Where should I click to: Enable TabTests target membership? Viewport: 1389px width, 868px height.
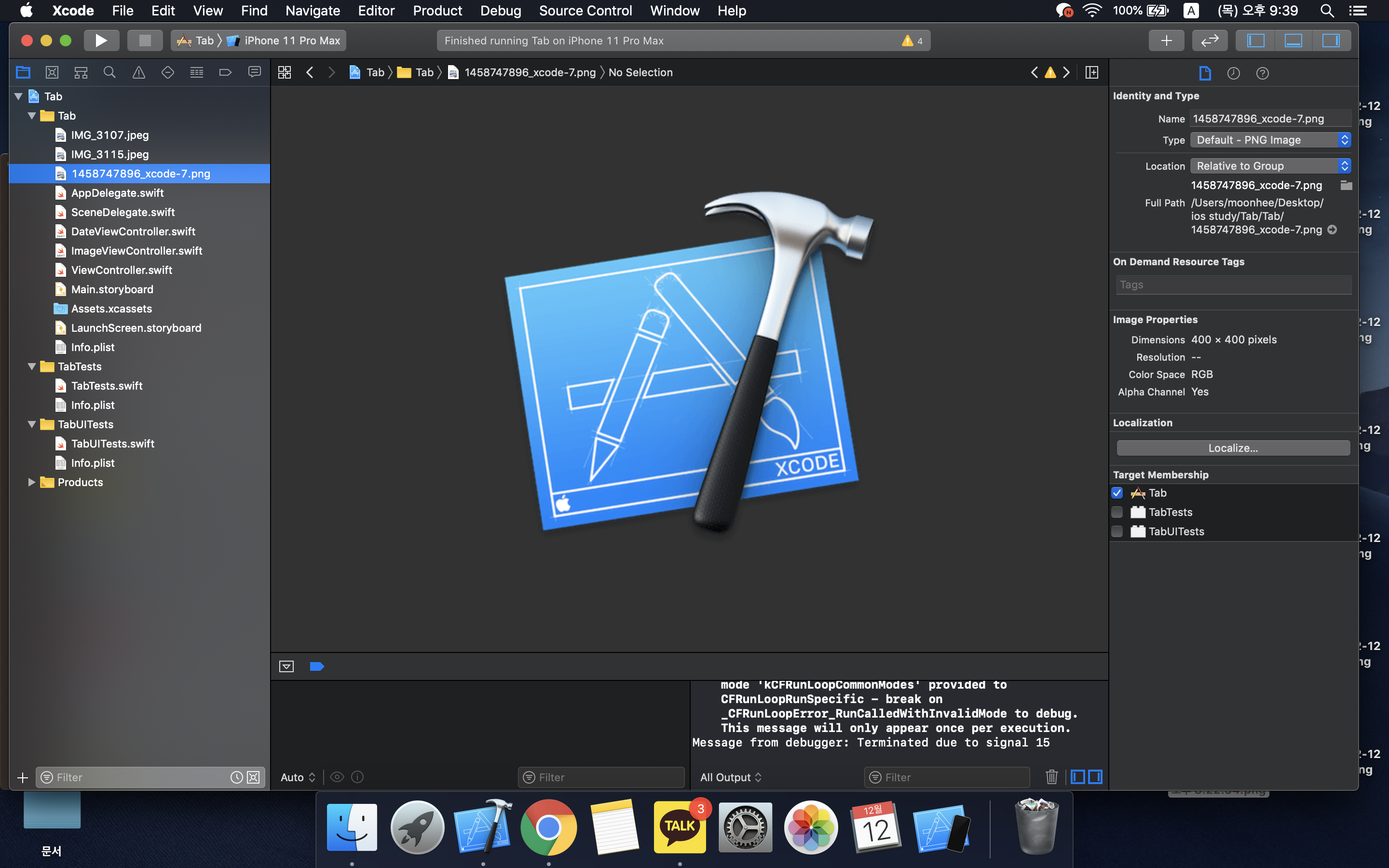1117,512
